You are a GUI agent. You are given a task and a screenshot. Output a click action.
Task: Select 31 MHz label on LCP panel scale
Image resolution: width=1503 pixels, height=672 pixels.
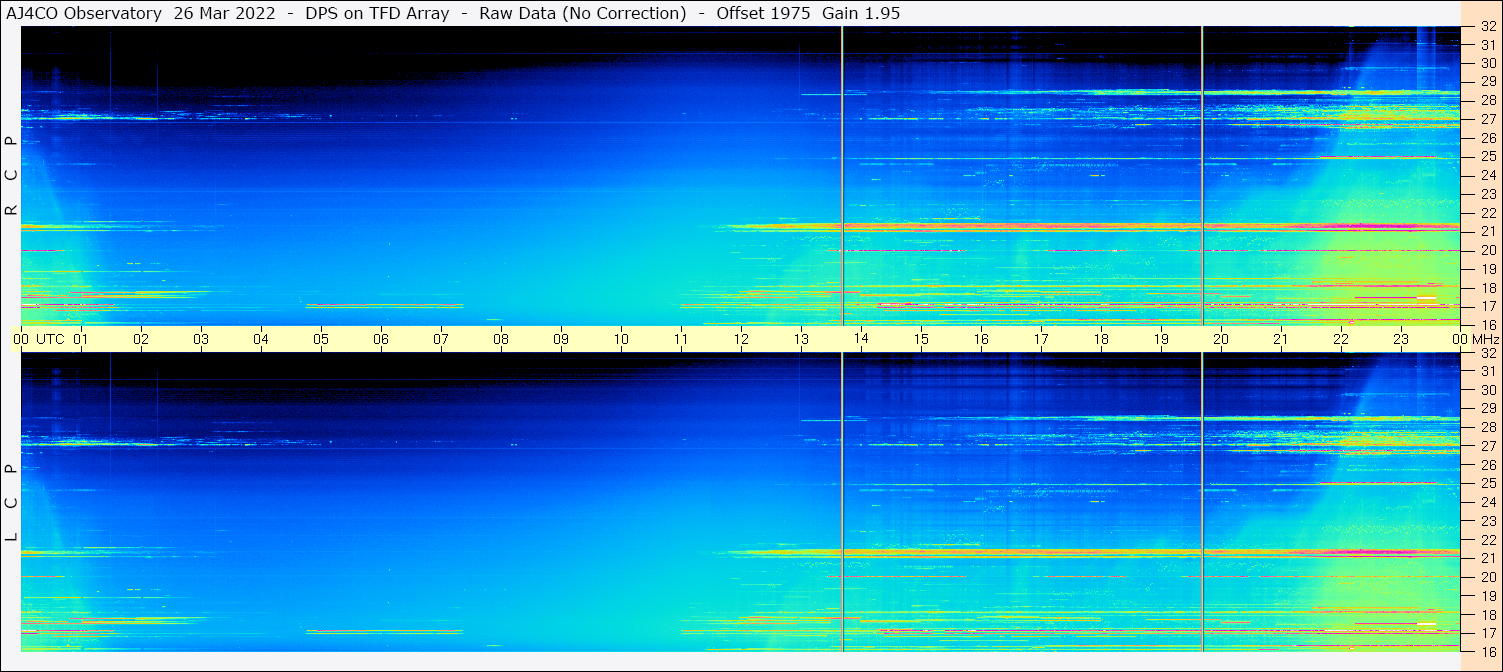pyautogui.click(x=1487, y=371)
